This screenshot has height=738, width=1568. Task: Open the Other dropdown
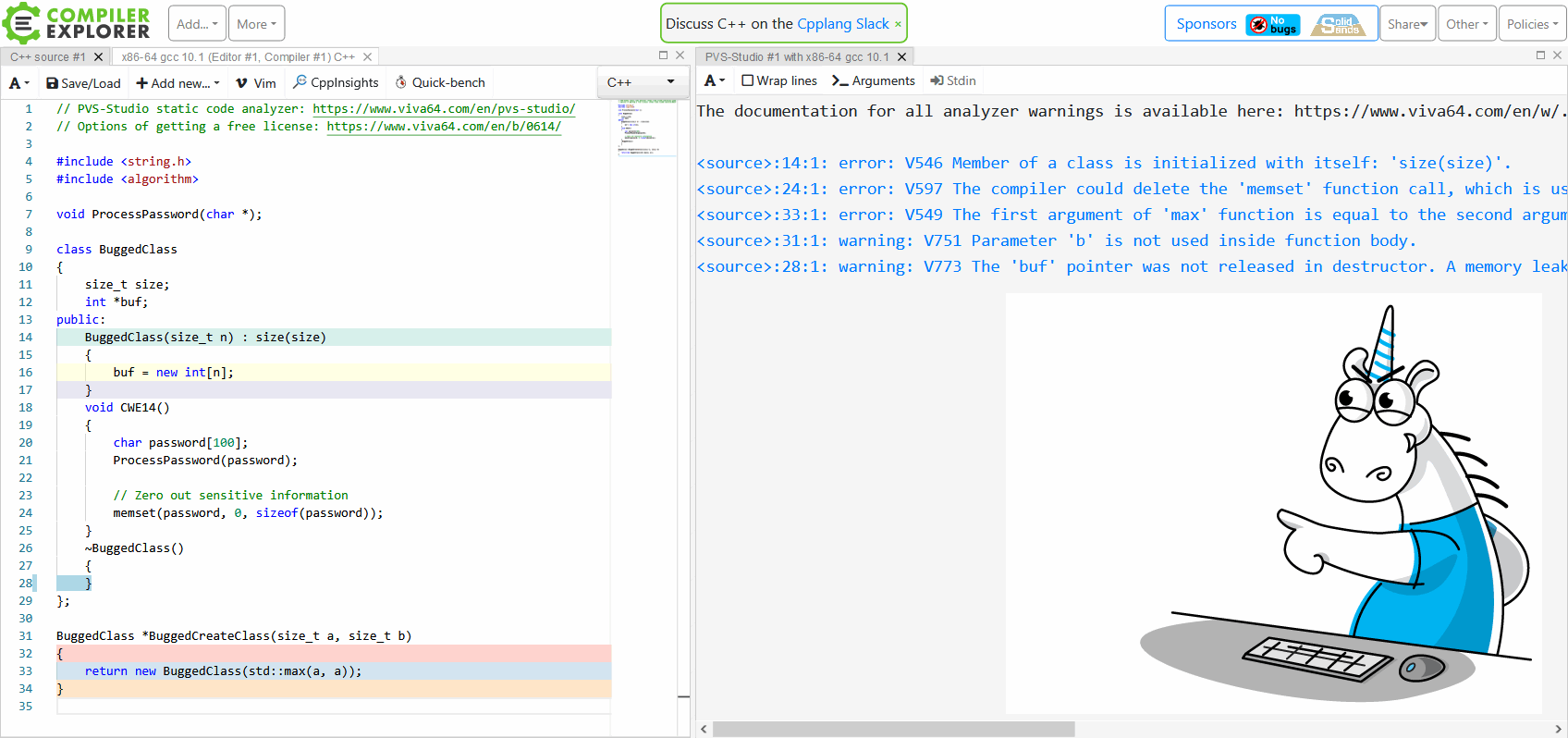click(x=1467, y=24)
